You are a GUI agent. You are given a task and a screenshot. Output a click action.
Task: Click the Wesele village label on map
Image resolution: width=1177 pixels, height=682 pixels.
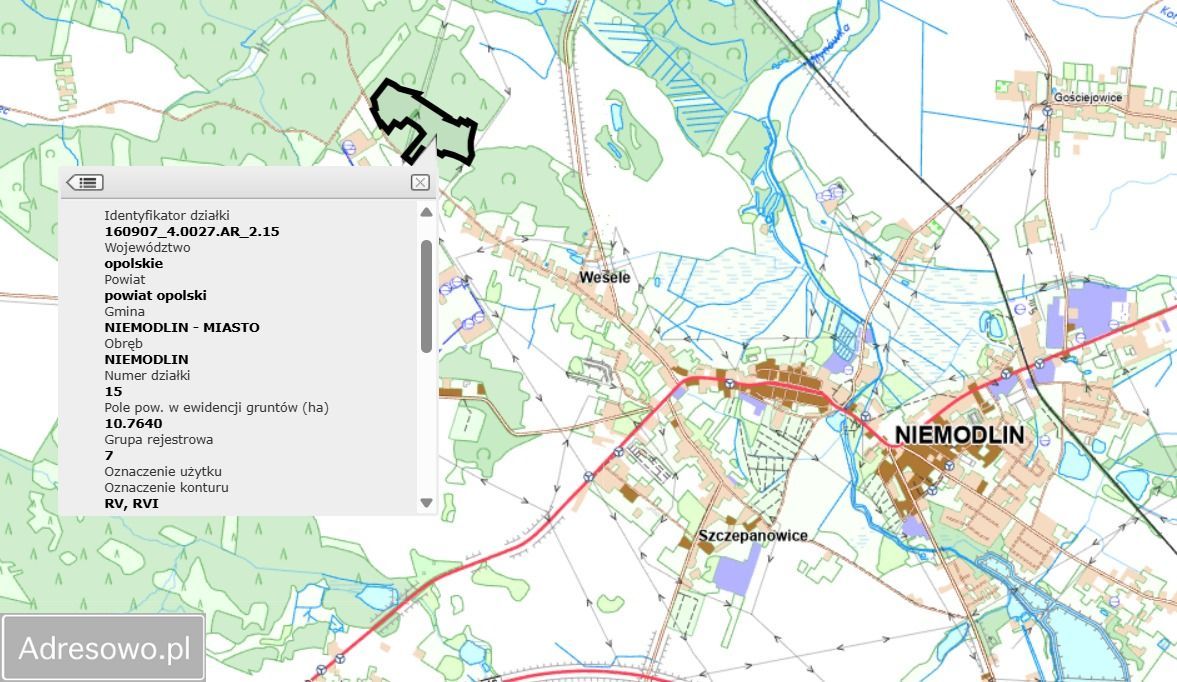tap(604, 278)
